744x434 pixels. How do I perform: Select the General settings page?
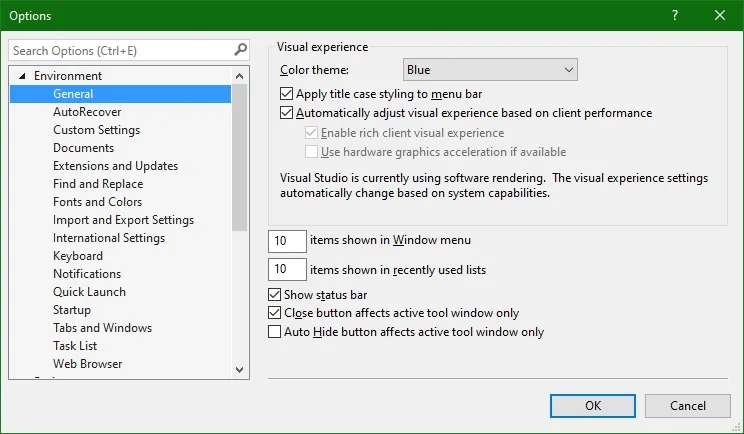click(121, 94)
